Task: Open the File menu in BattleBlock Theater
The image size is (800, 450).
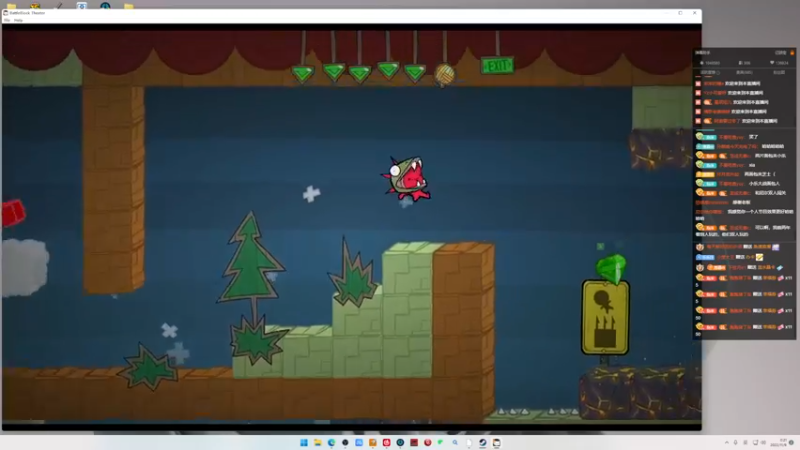Action: [x=7, y=20]
